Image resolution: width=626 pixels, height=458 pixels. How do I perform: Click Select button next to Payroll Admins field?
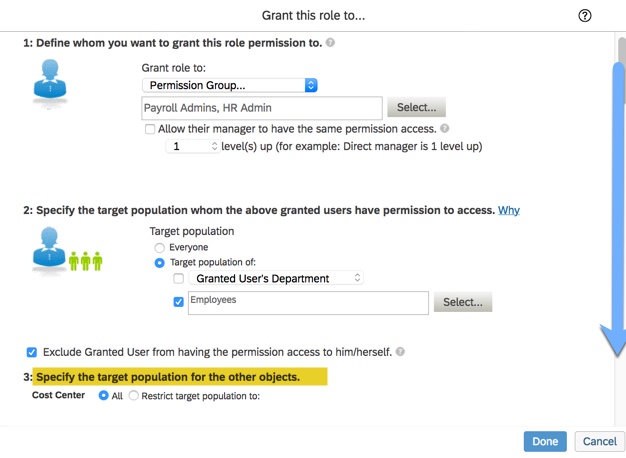[416, 107]
